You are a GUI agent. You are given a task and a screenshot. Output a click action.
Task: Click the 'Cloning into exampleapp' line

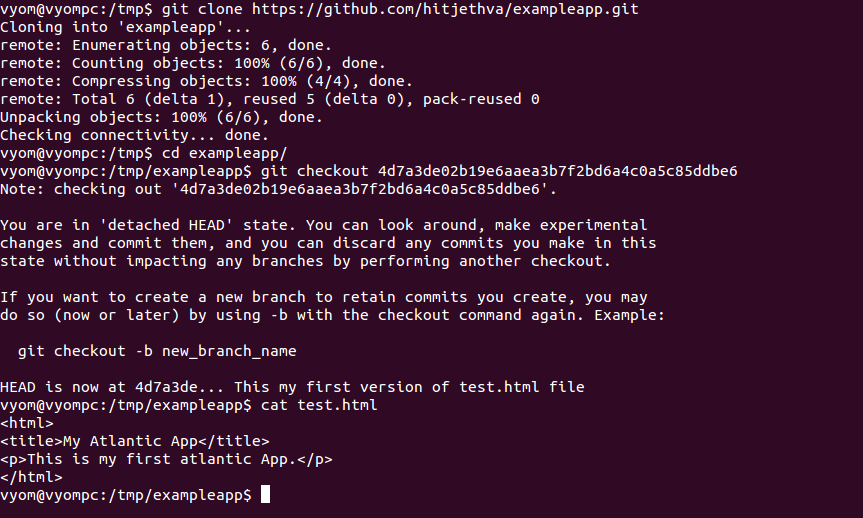pyautogui.click(x=125, y=28)
